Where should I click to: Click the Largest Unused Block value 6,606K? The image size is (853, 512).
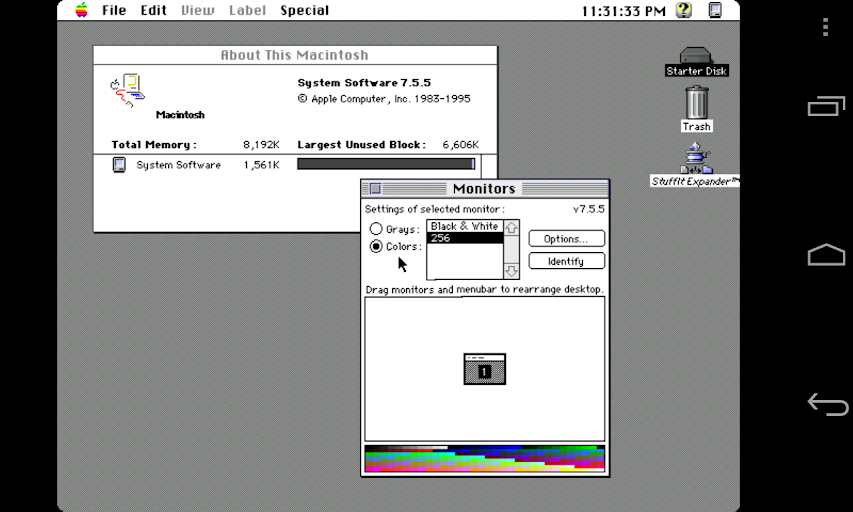[460, 145]
